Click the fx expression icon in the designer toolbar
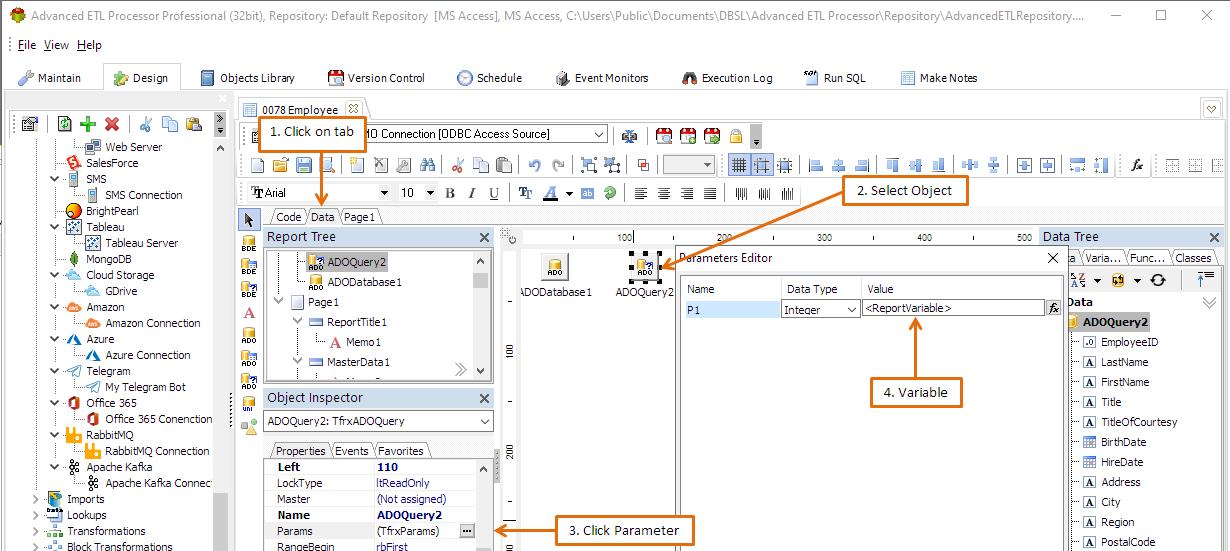The height and width of the screenshot is (551, 1230). (1137, 165)
